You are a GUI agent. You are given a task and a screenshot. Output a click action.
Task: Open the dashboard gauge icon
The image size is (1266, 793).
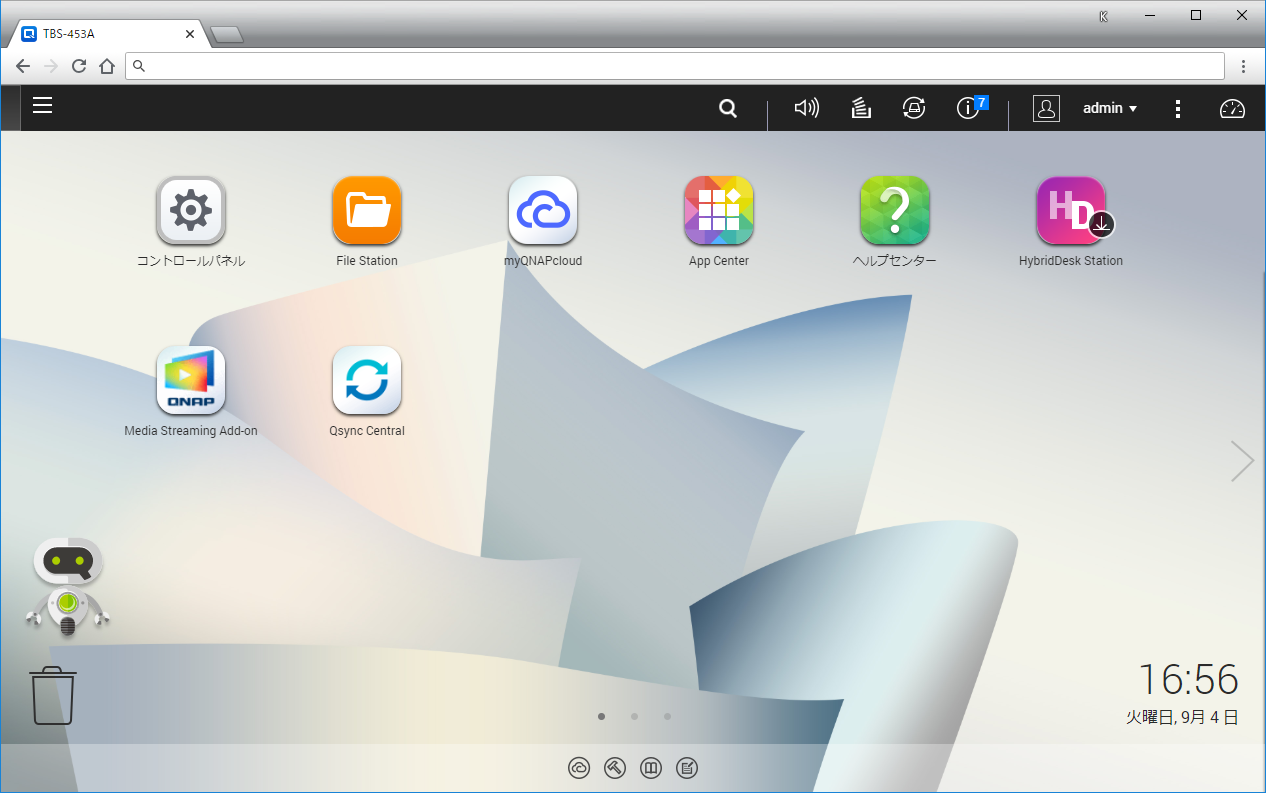pyautogui.click(x=1232, y=109)
